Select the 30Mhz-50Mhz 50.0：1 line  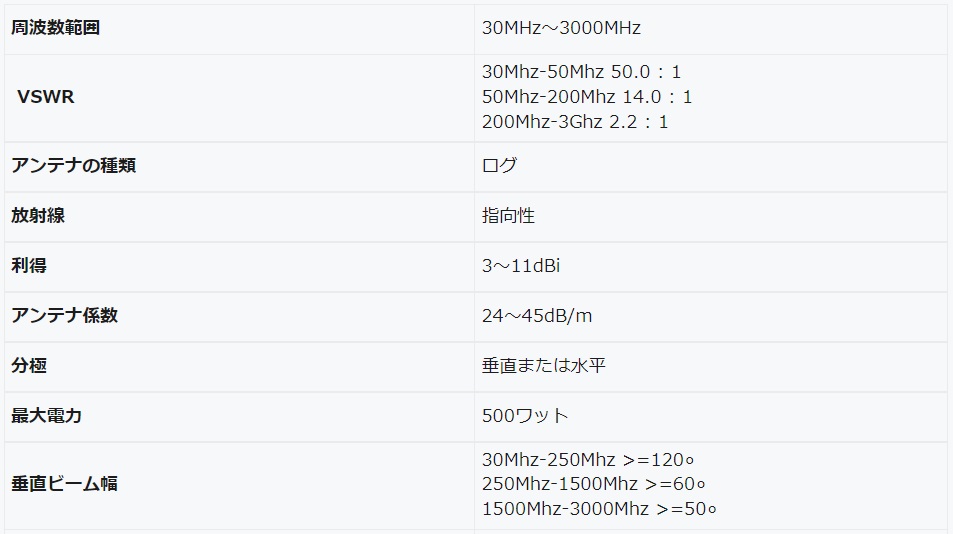point(581,72)
